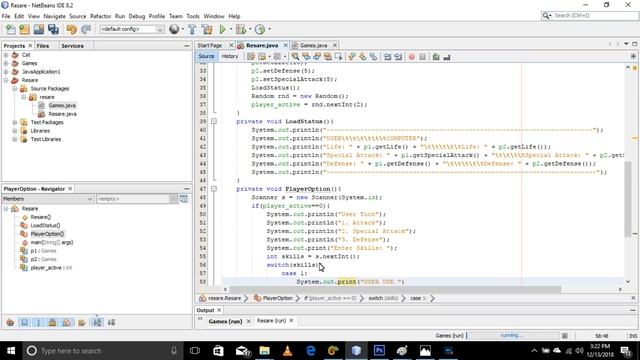This screenshot has width=640, height=360.
Task: Expand the JavaApplication1 project node
Action: (x=6, y=71)
